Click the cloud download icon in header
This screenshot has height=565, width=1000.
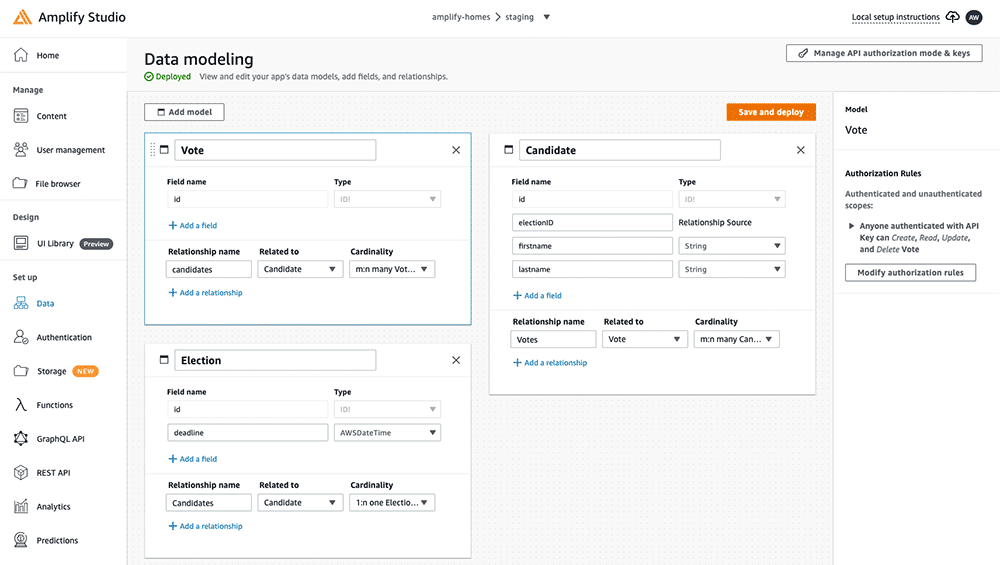(952, 17)
